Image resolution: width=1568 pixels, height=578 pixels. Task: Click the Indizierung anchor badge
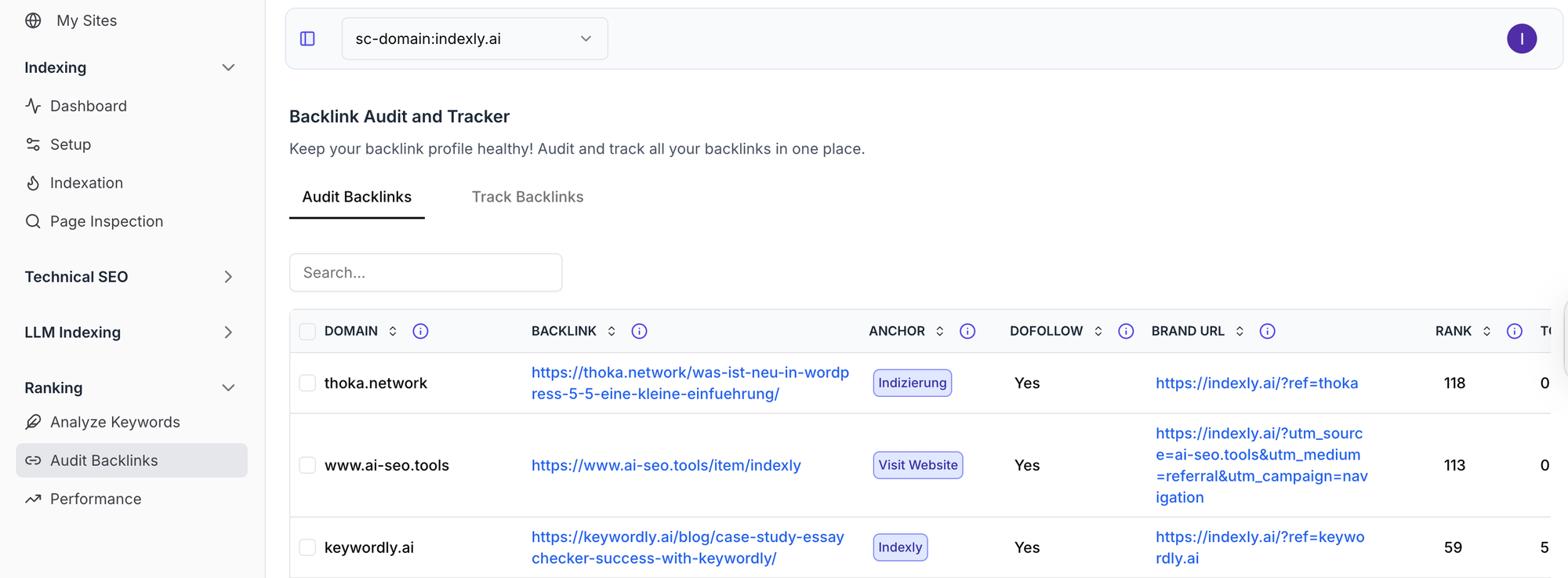(912, 383)
